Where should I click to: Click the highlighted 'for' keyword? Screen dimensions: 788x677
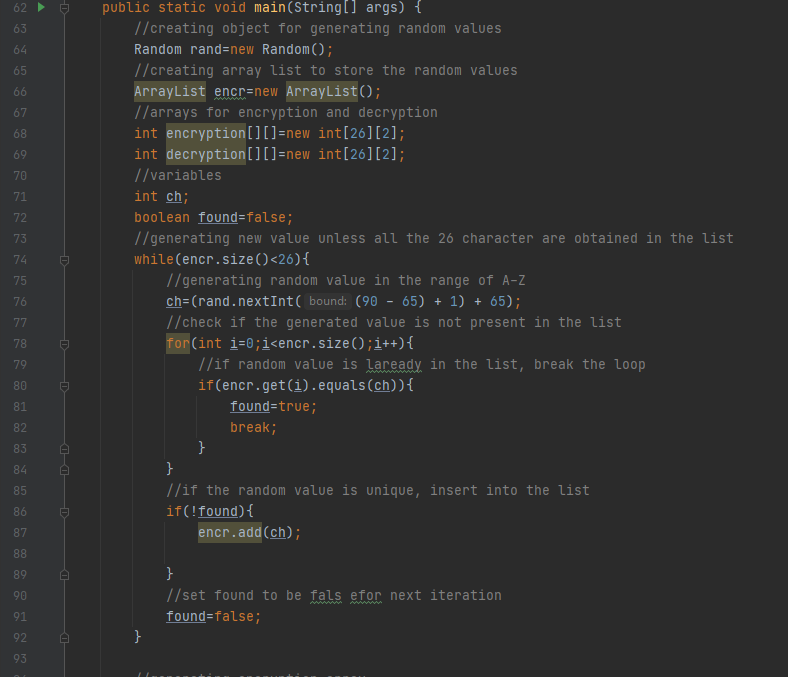178,343
